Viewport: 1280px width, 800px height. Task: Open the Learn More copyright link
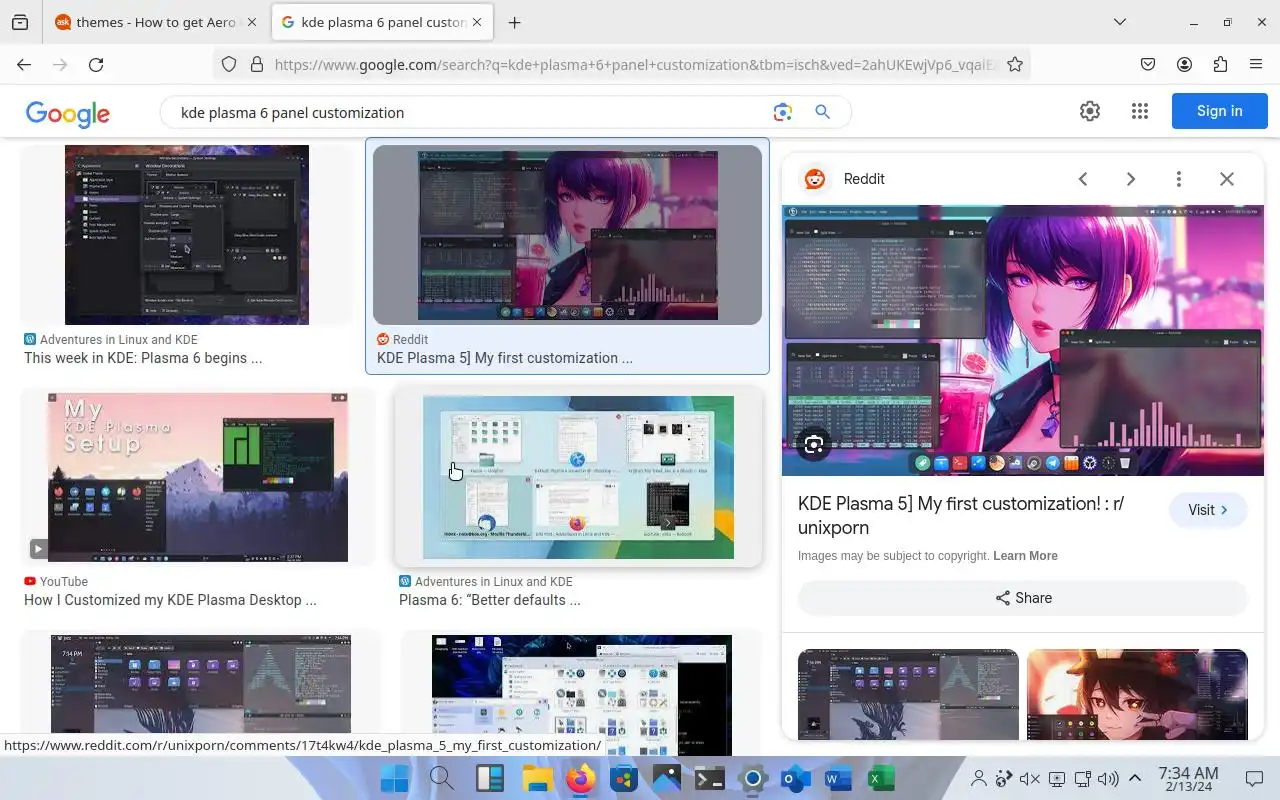point(1025,556)
